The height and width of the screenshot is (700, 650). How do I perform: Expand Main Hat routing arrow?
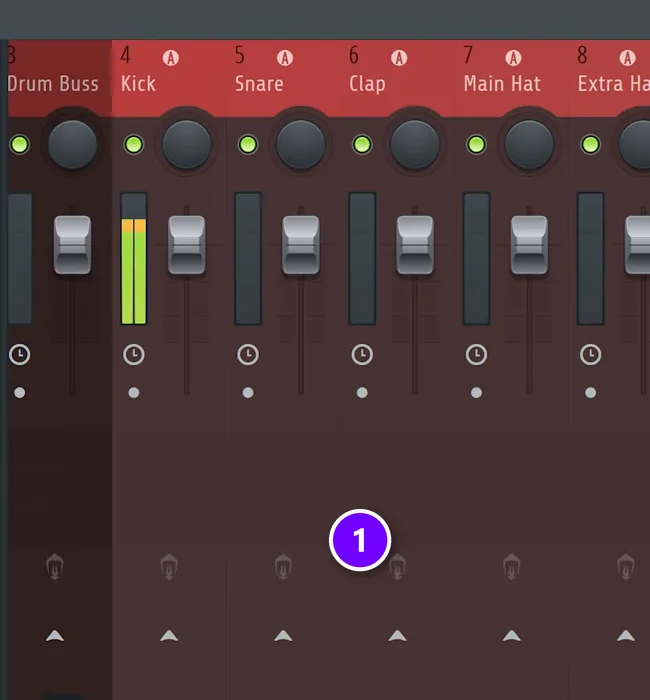tap(512, 636)
